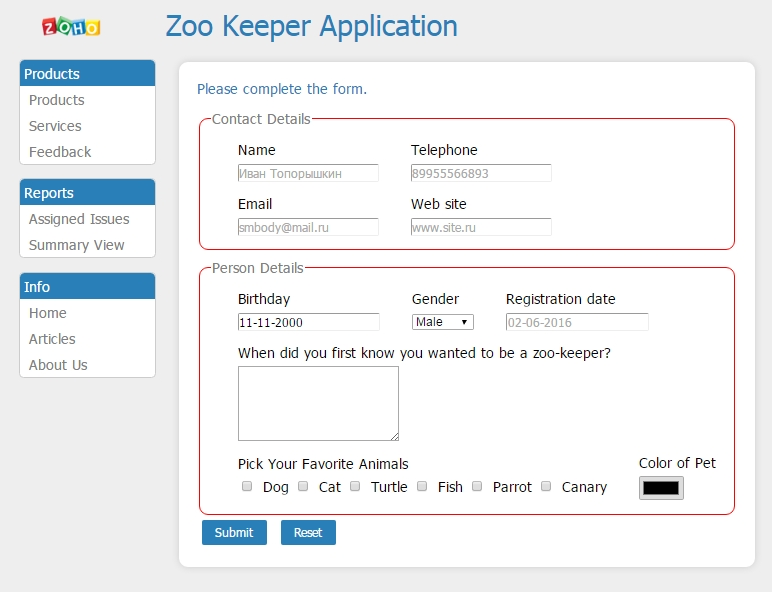Screen dimensions: 772x592
Task: Click the Zoho logo
Action: (x=71, y=27)
